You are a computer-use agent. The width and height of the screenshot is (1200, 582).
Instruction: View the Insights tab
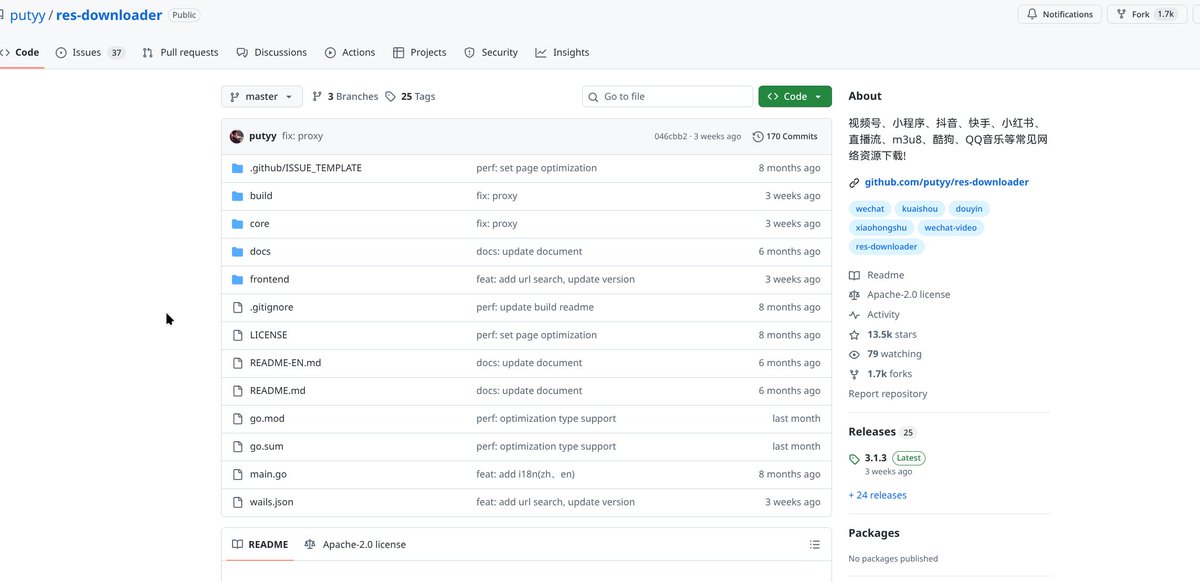tap(562, 52)
